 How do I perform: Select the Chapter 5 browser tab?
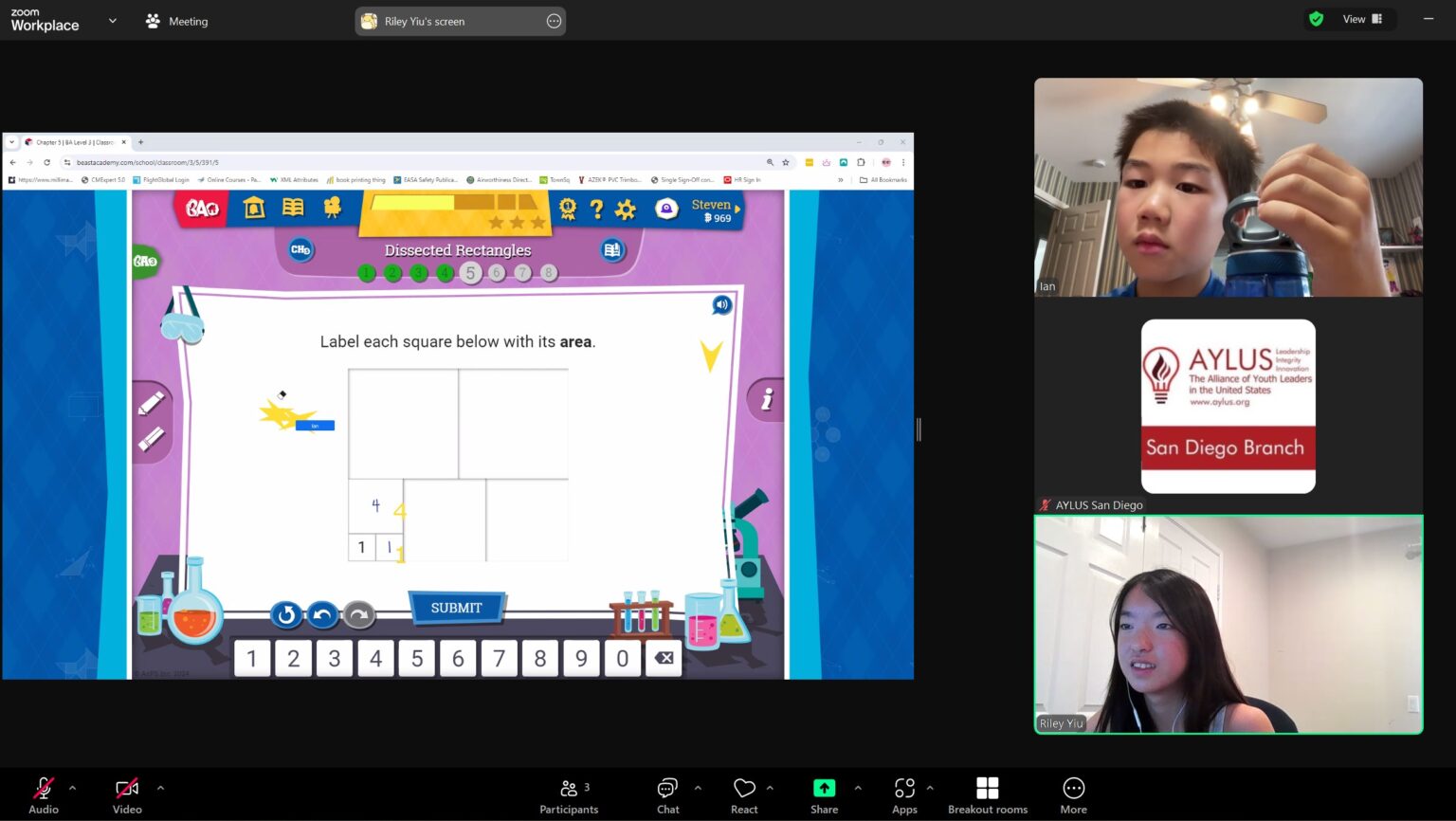point(75,142)
